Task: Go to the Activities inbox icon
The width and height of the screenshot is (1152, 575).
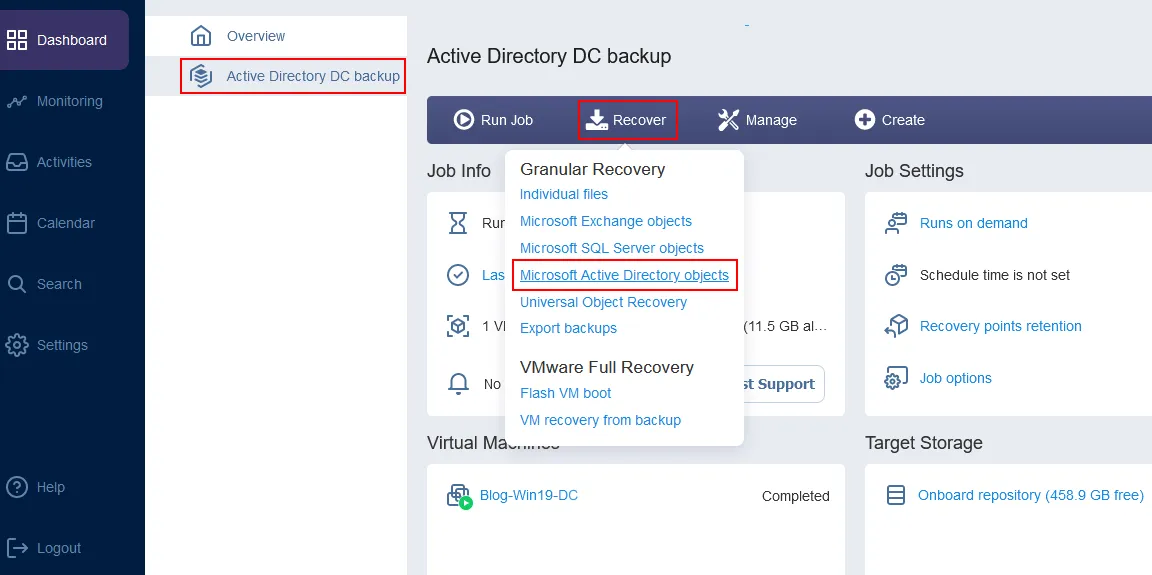Action: click(17, 162)
